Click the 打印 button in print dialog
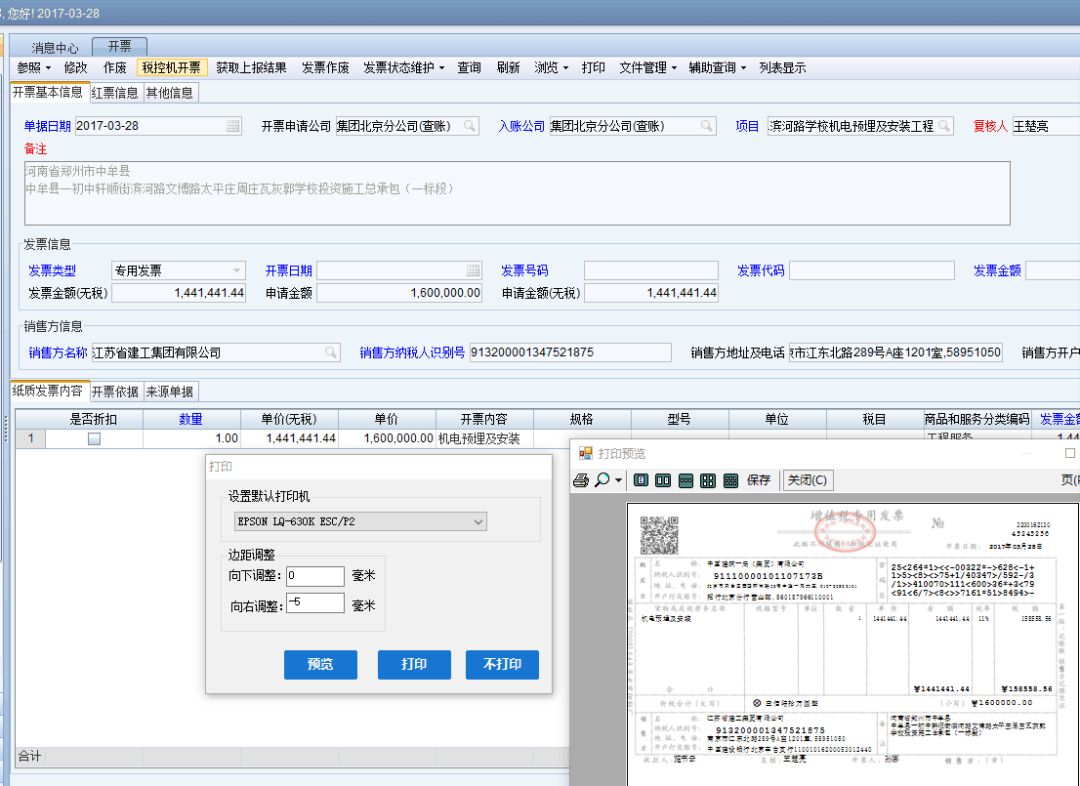The image size is (1080, 786). (x=414, y=664)
